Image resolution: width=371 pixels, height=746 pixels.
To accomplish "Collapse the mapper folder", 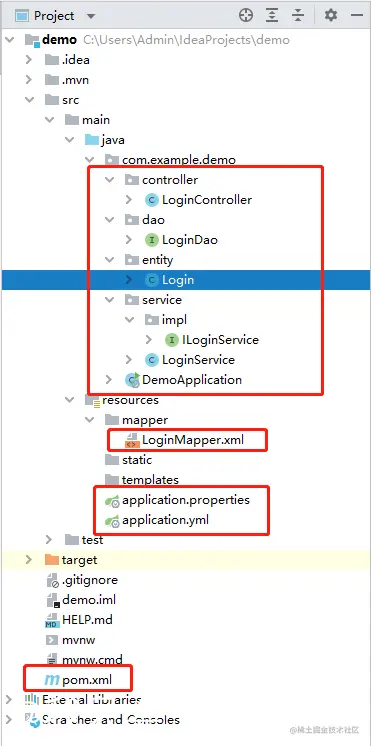I will [x=89, y=420].
